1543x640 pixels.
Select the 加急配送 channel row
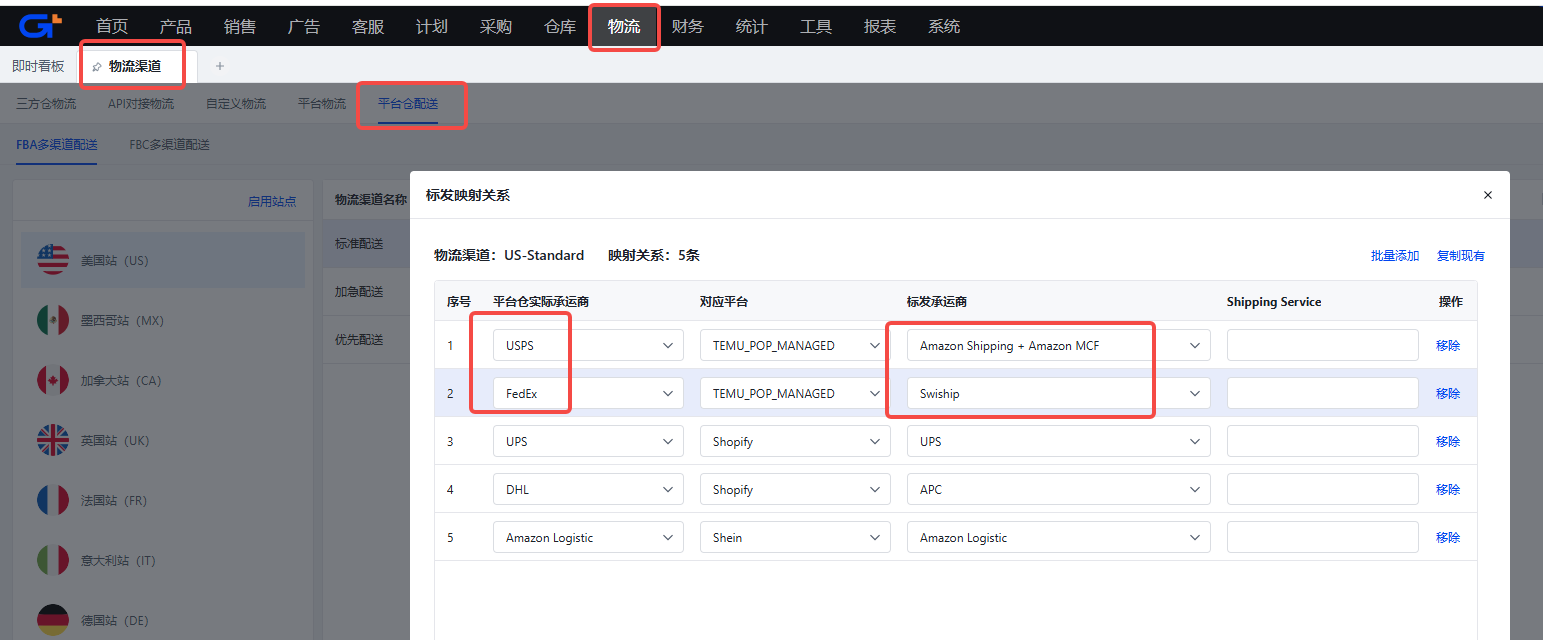tap(366, 291)
